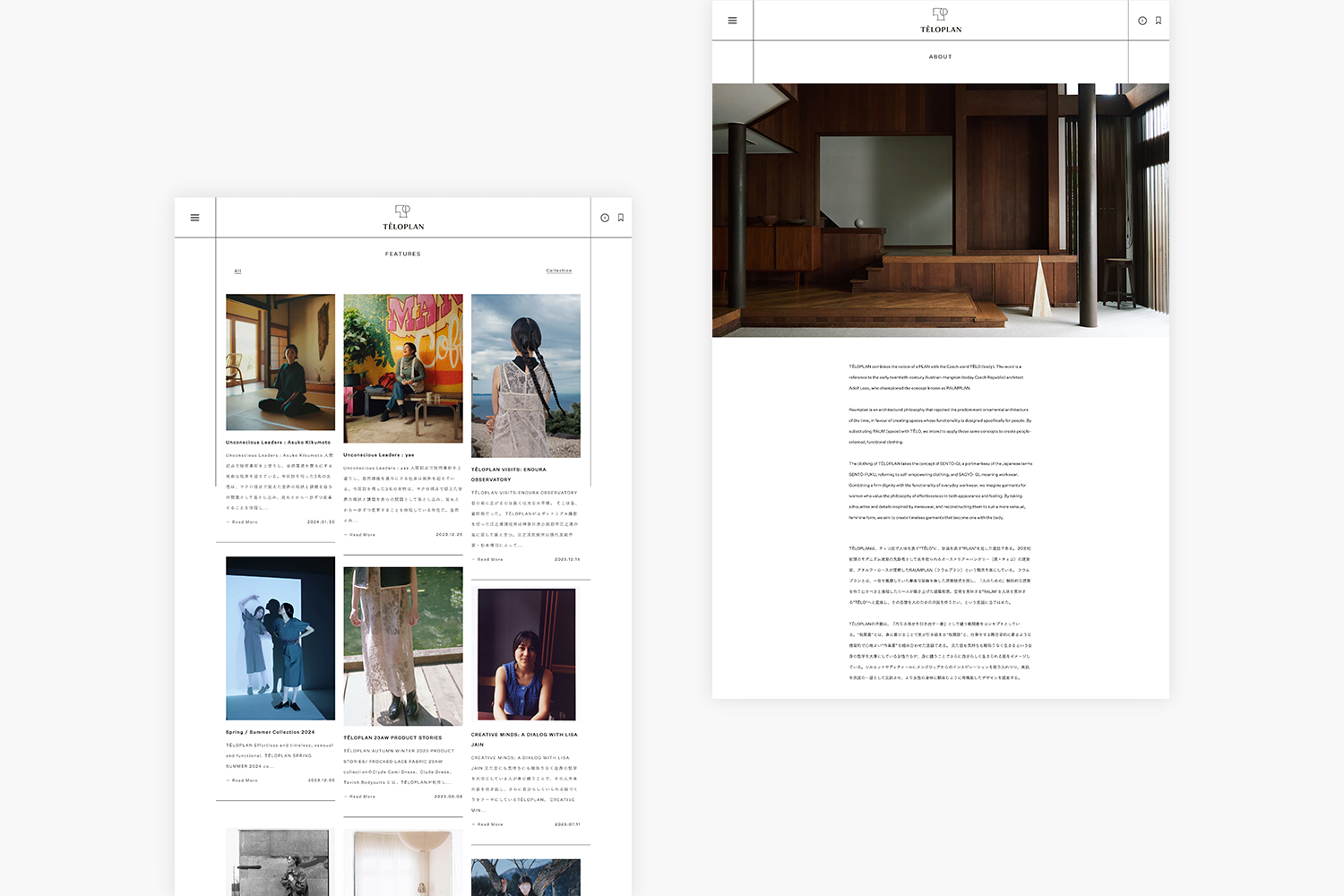Open hamburger menu on Features page
The height and width of the screenshot is (896, 1344).
tap(194, 218)
